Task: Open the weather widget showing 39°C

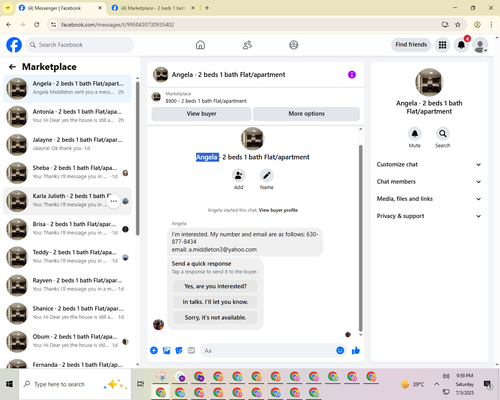Action: (x=413, y=384)
